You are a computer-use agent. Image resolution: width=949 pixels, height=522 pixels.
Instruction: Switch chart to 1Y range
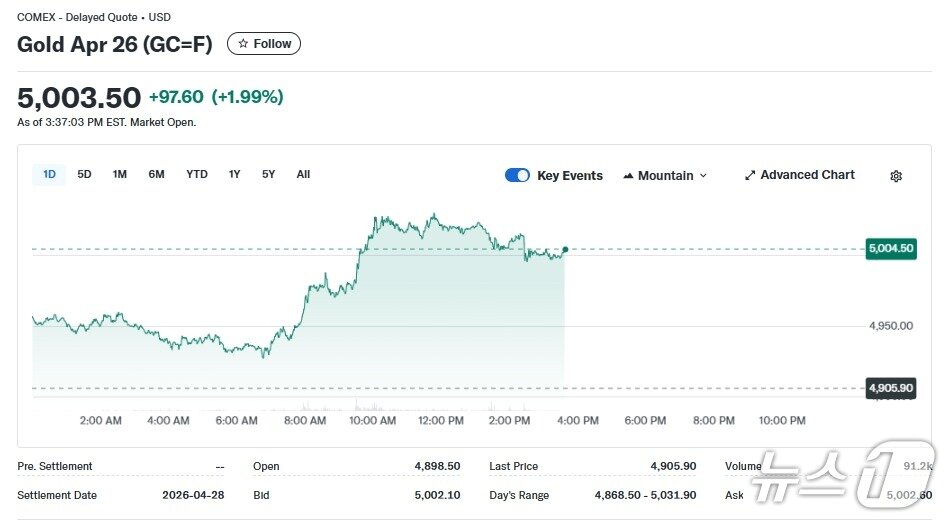(x=234, y=174)
